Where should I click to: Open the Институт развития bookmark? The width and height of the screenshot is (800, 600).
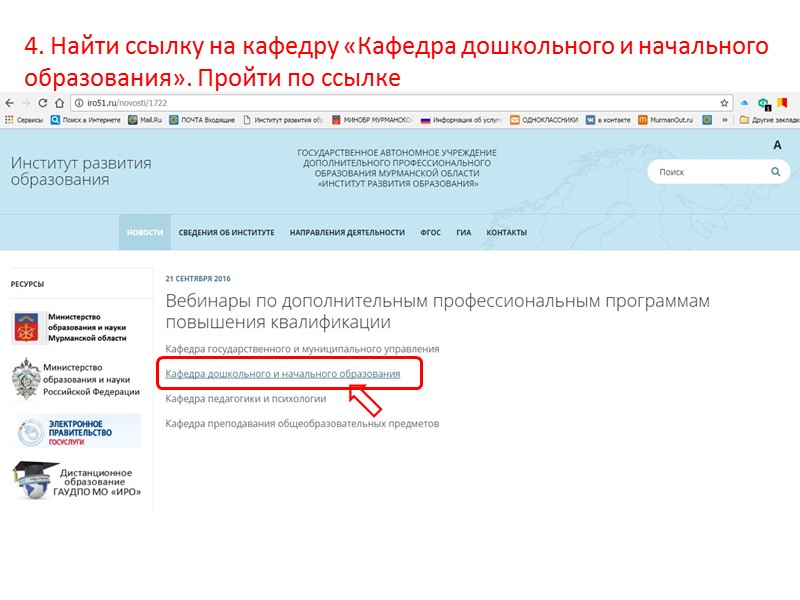tap(283, 120)
